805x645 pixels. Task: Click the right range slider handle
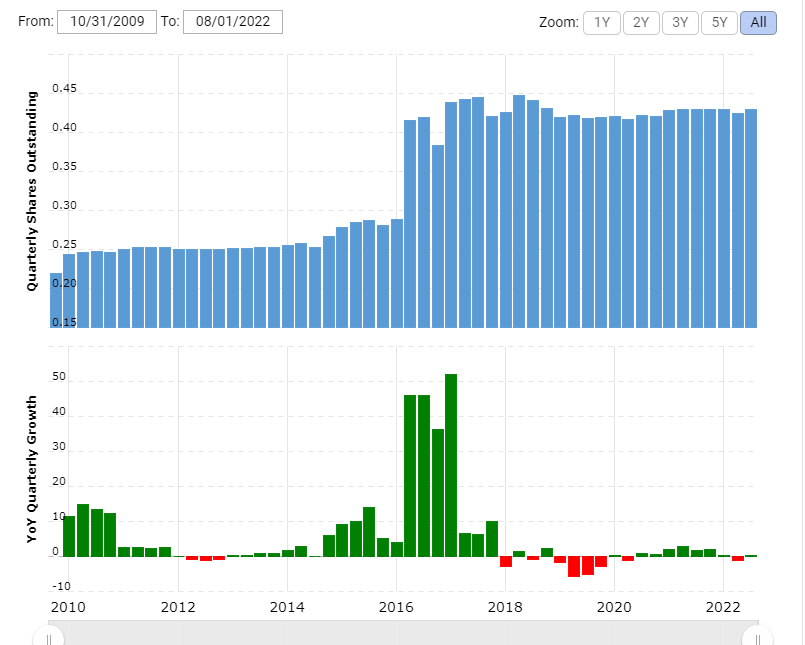click(x=757, y=638)
